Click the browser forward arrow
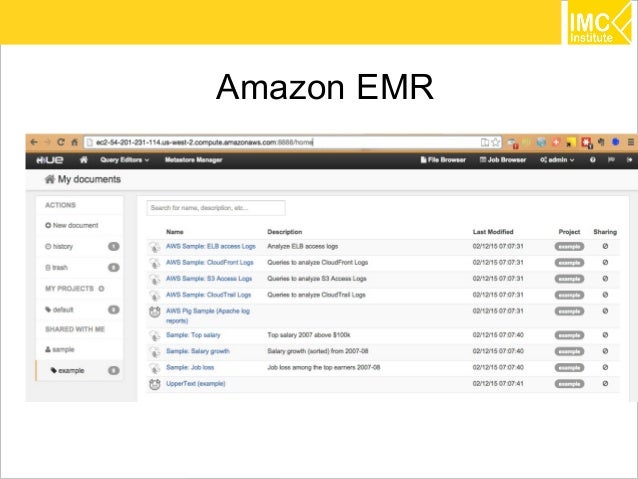The height and width of the screenshot is (479, 638). point(47,142)
